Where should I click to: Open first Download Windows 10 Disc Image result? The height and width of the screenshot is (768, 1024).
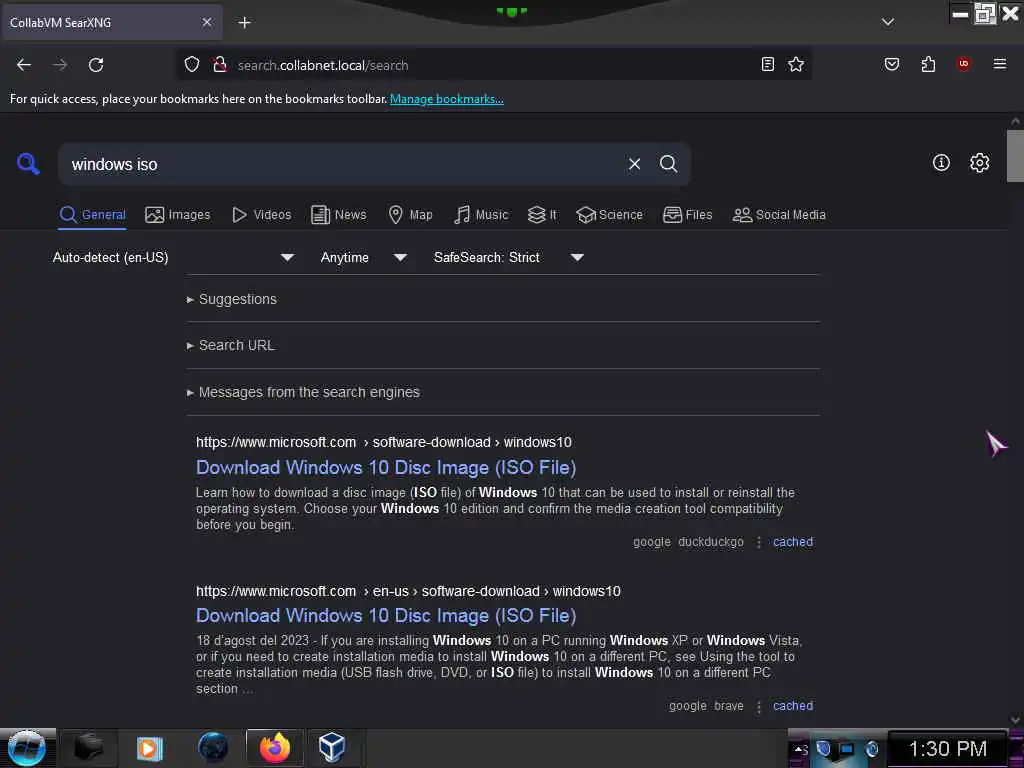pos(386,468)
